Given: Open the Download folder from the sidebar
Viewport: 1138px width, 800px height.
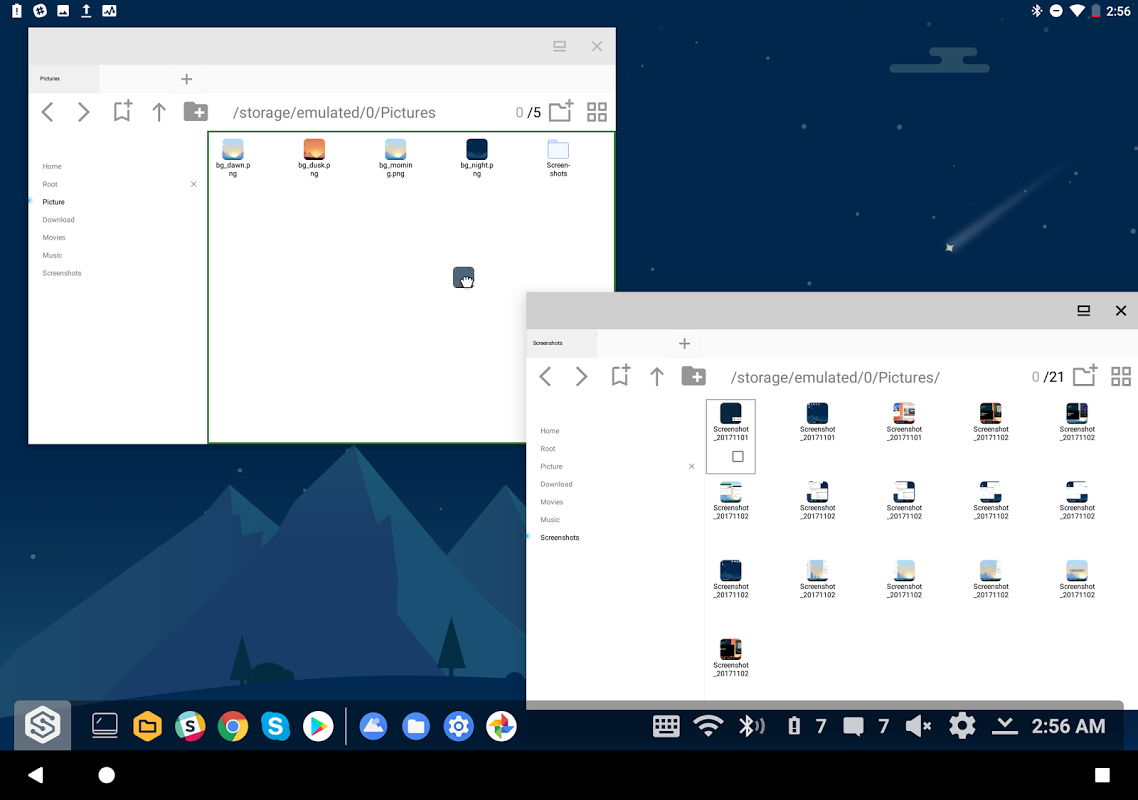Looking at the screenshot, I should tap(58, 219).
